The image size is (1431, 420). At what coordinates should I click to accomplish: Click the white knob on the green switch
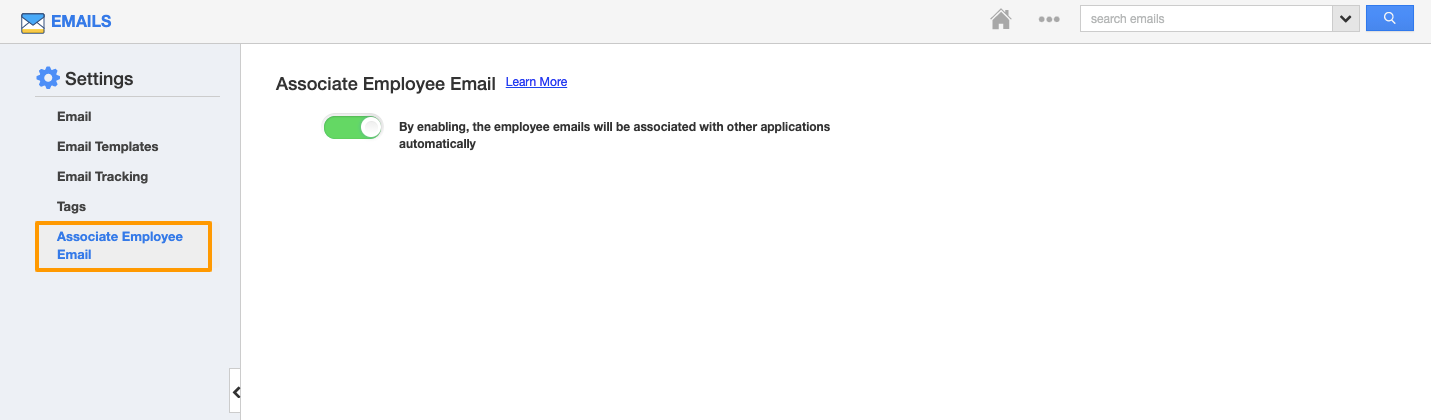[370, 127]
